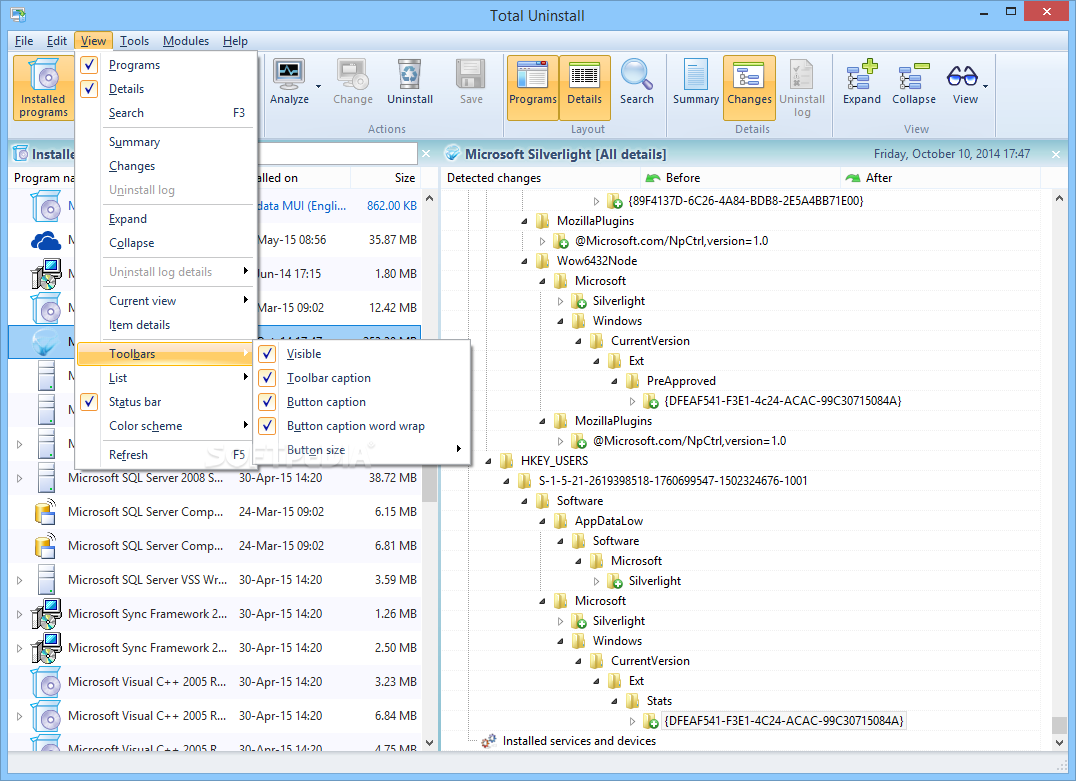This screenshot has height=781, width=1076.
Task: Click the Total Uninstall app icon in title bar
Action: pyautogui.click(x=17, y=14)
